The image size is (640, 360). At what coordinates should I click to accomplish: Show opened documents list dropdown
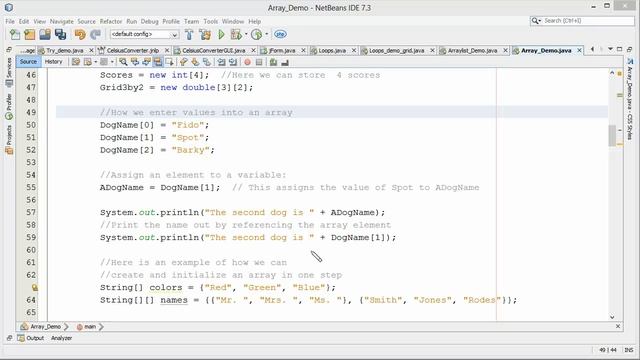point(610,50)
